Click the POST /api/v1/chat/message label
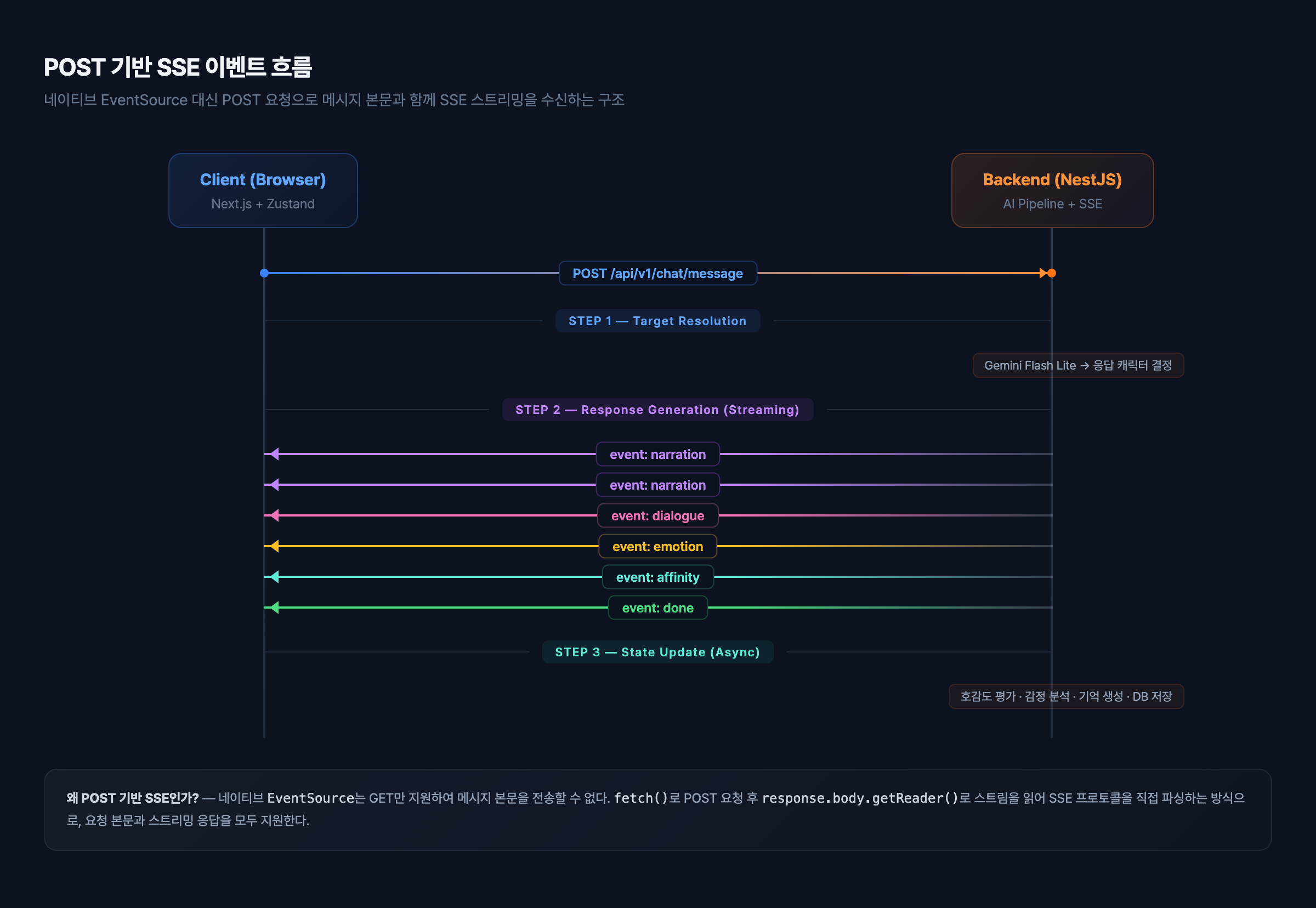1316x908 pixels. [657, 274]
